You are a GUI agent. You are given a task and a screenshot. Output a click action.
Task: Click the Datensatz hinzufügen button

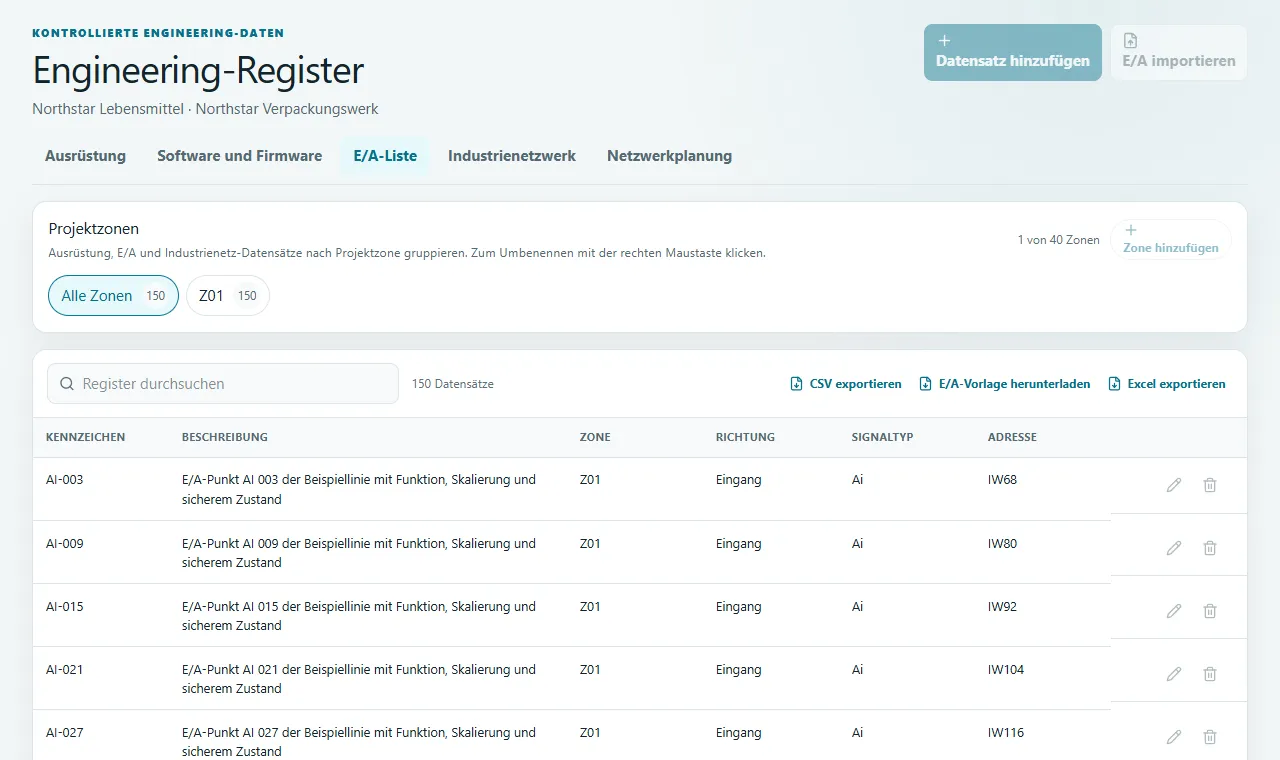[1013, 52]
